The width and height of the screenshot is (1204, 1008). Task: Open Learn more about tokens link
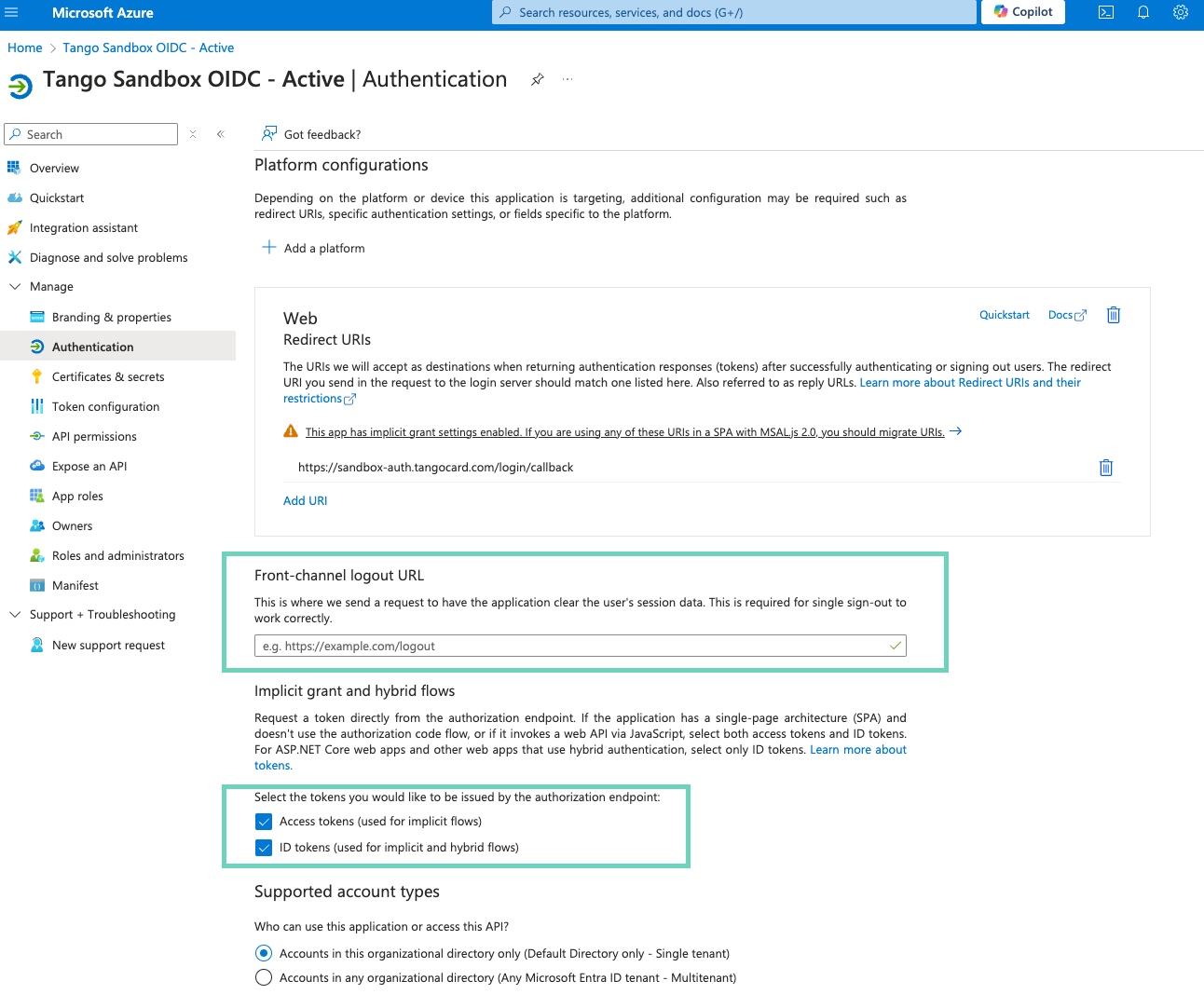858,750
